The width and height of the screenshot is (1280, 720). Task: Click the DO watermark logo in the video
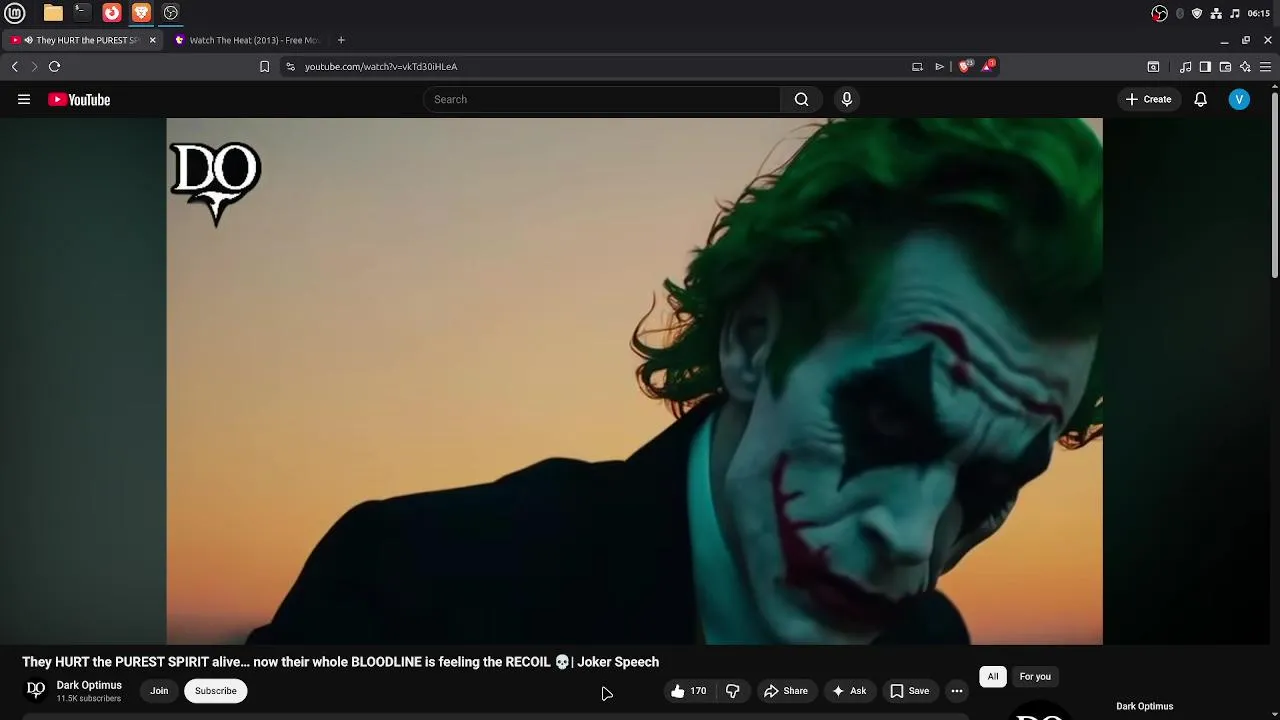point(216,183)
